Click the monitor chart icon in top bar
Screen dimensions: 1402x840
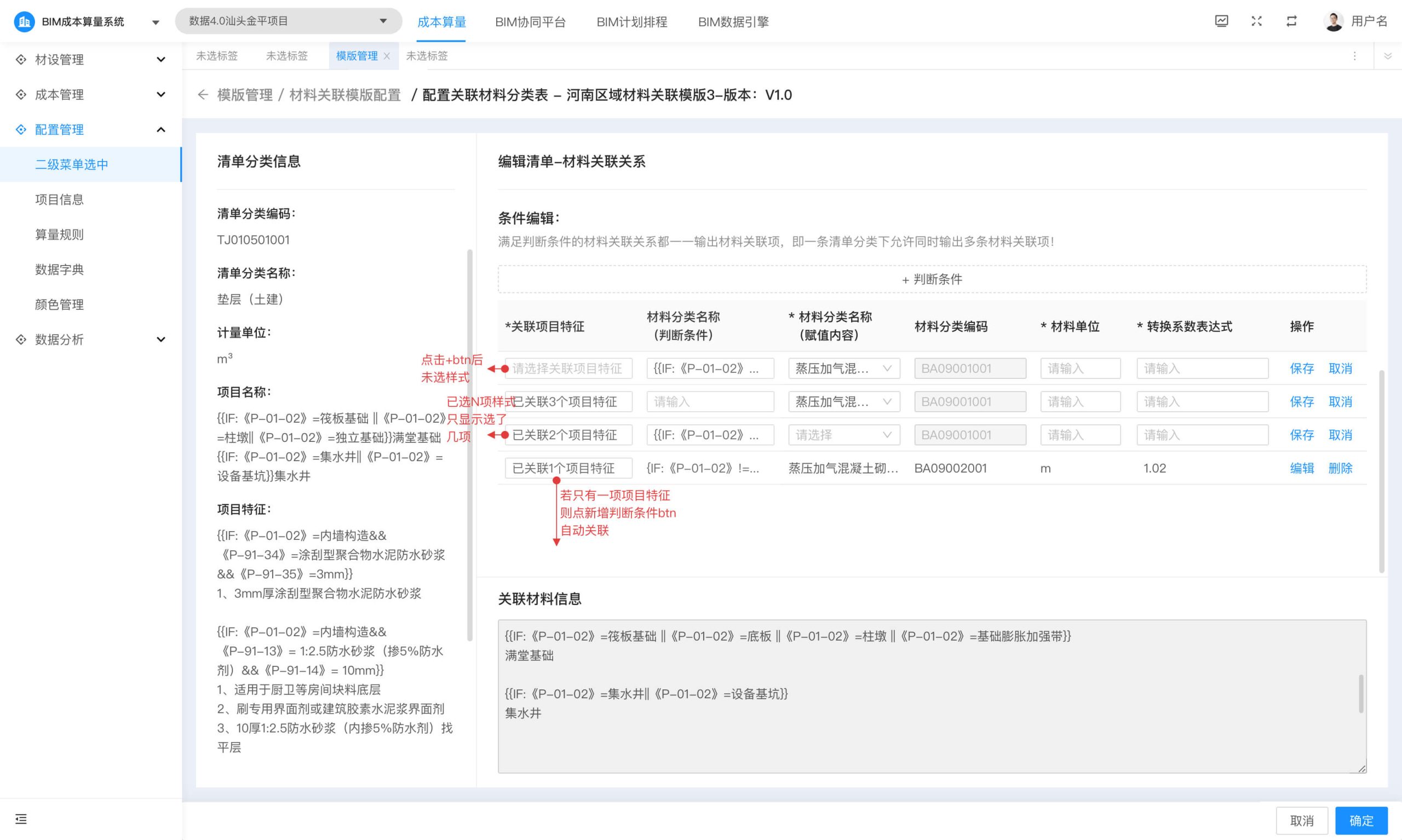coord(1221,21)
